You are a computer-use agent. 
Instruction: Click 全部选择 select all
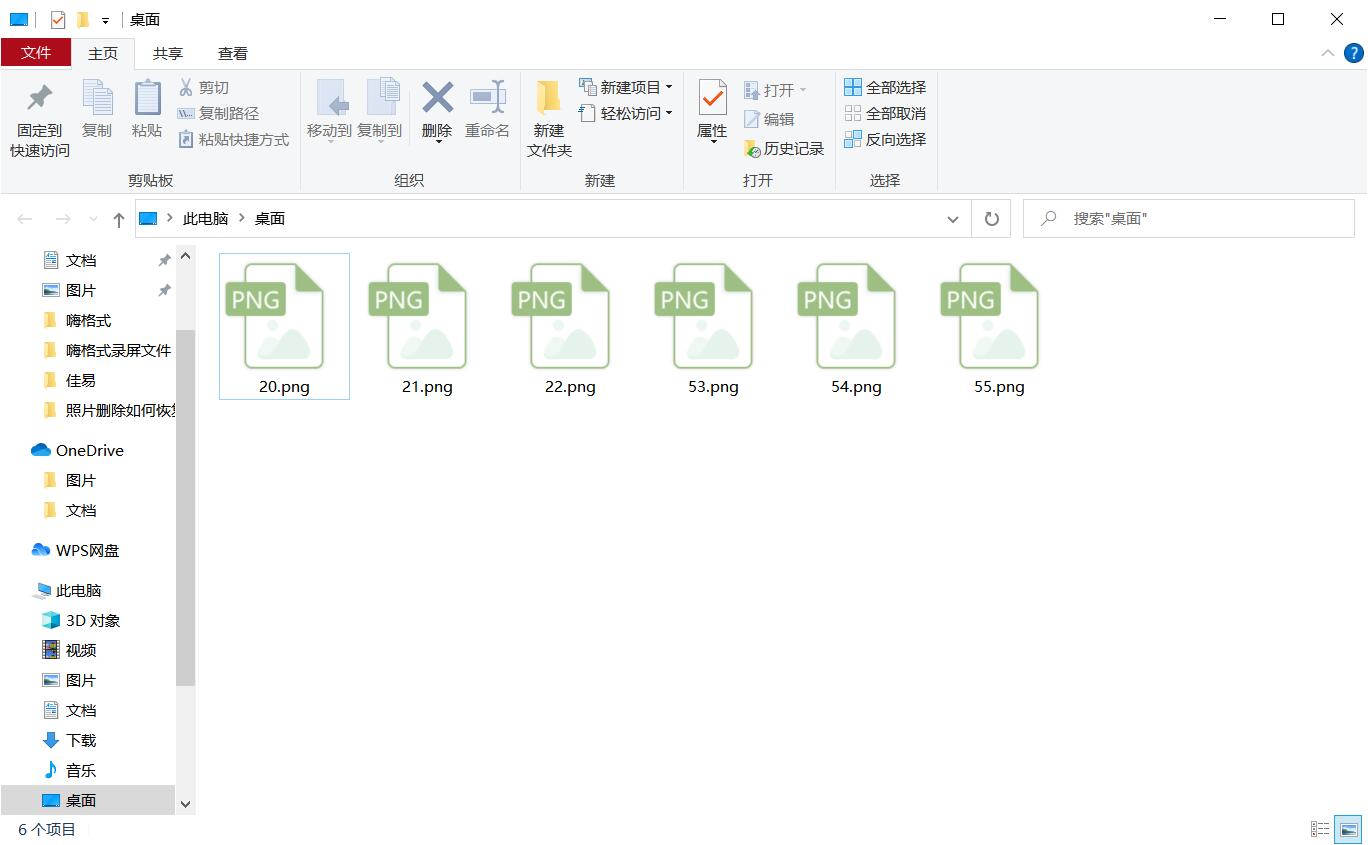[885, 88]
